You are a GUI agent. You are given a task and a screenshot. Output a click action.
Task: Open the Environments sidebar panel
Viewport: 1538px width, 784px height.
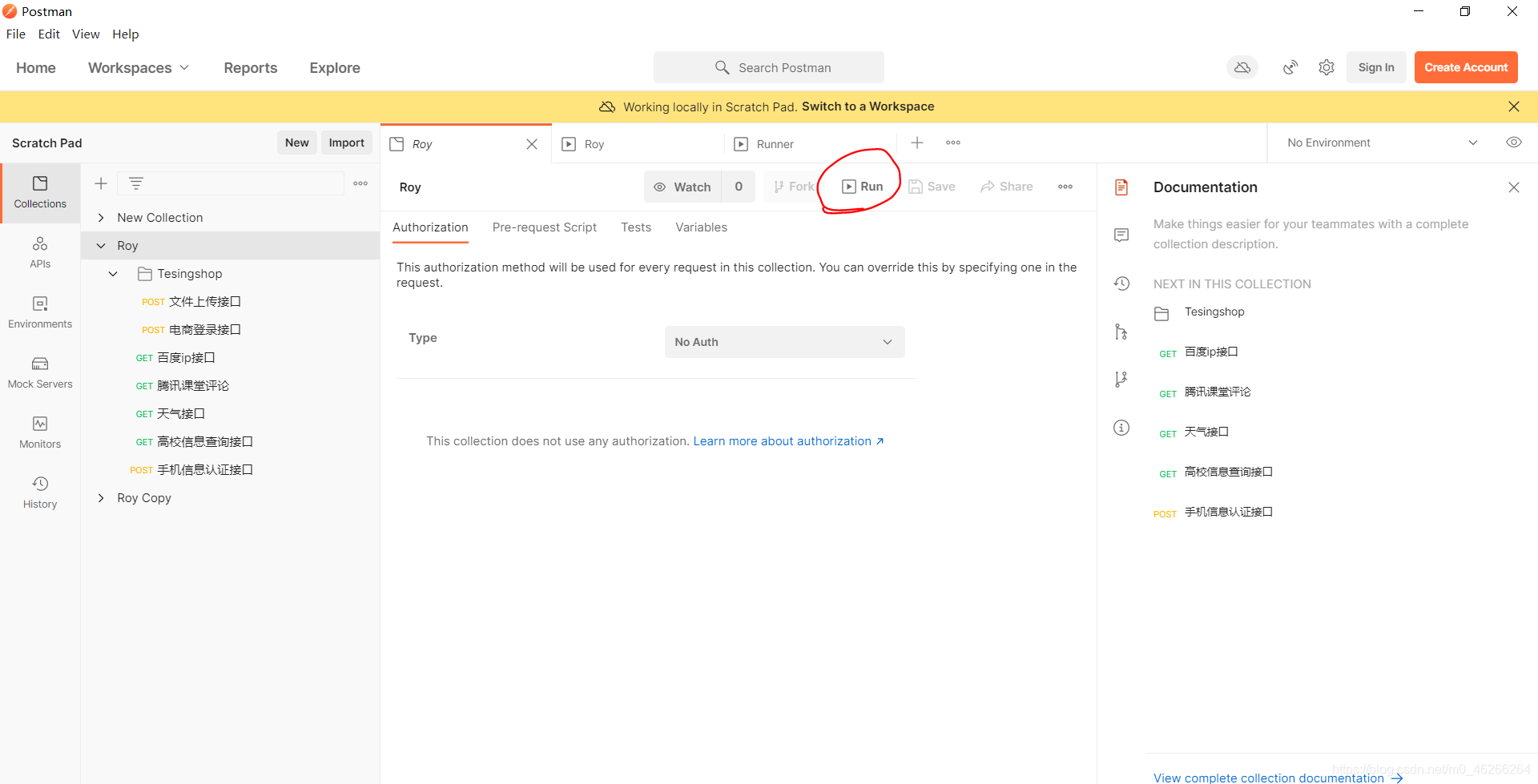(x=40, y=312)
